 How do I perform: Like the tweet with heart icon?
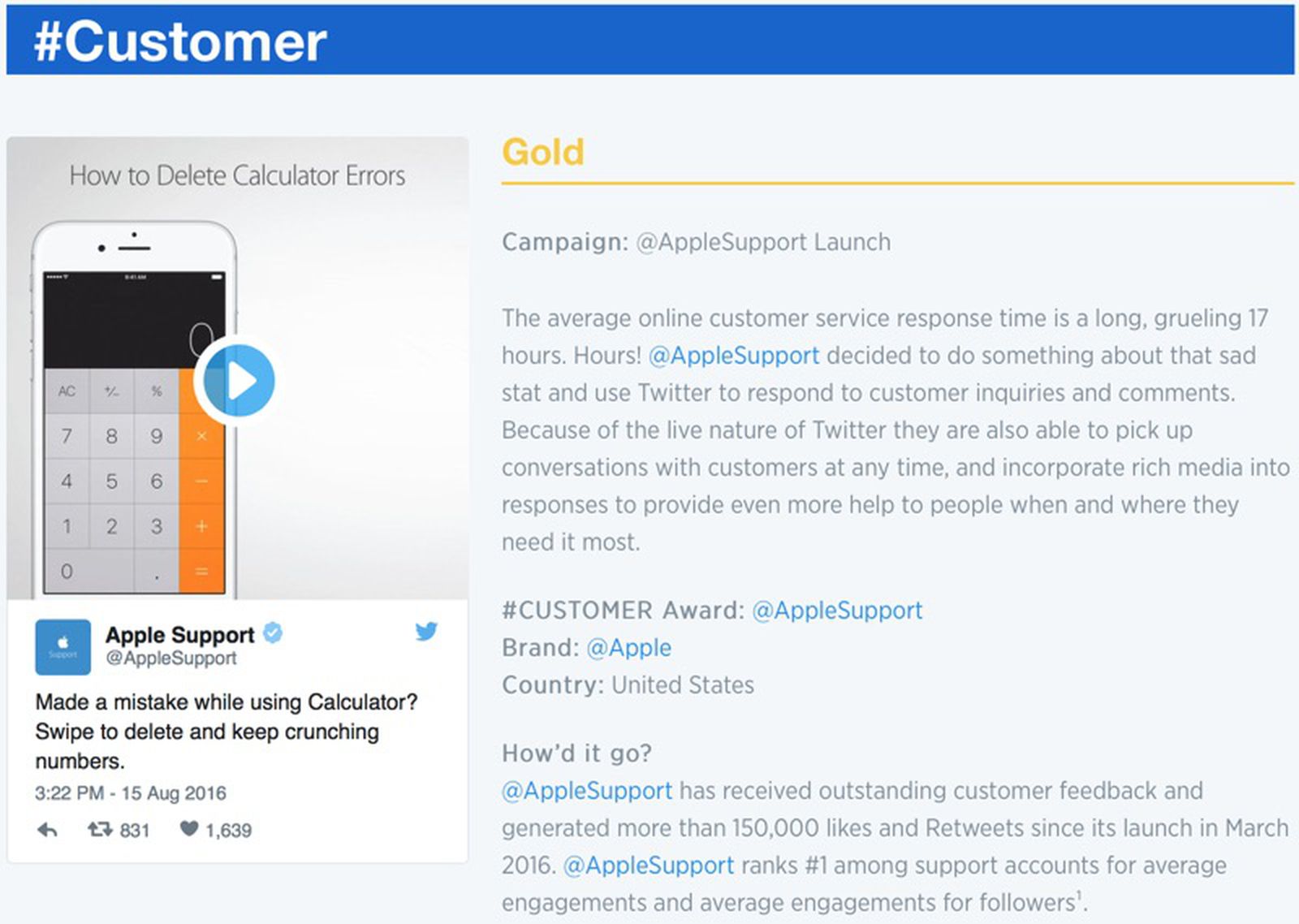pyautogui.click(x=189, y=828)
